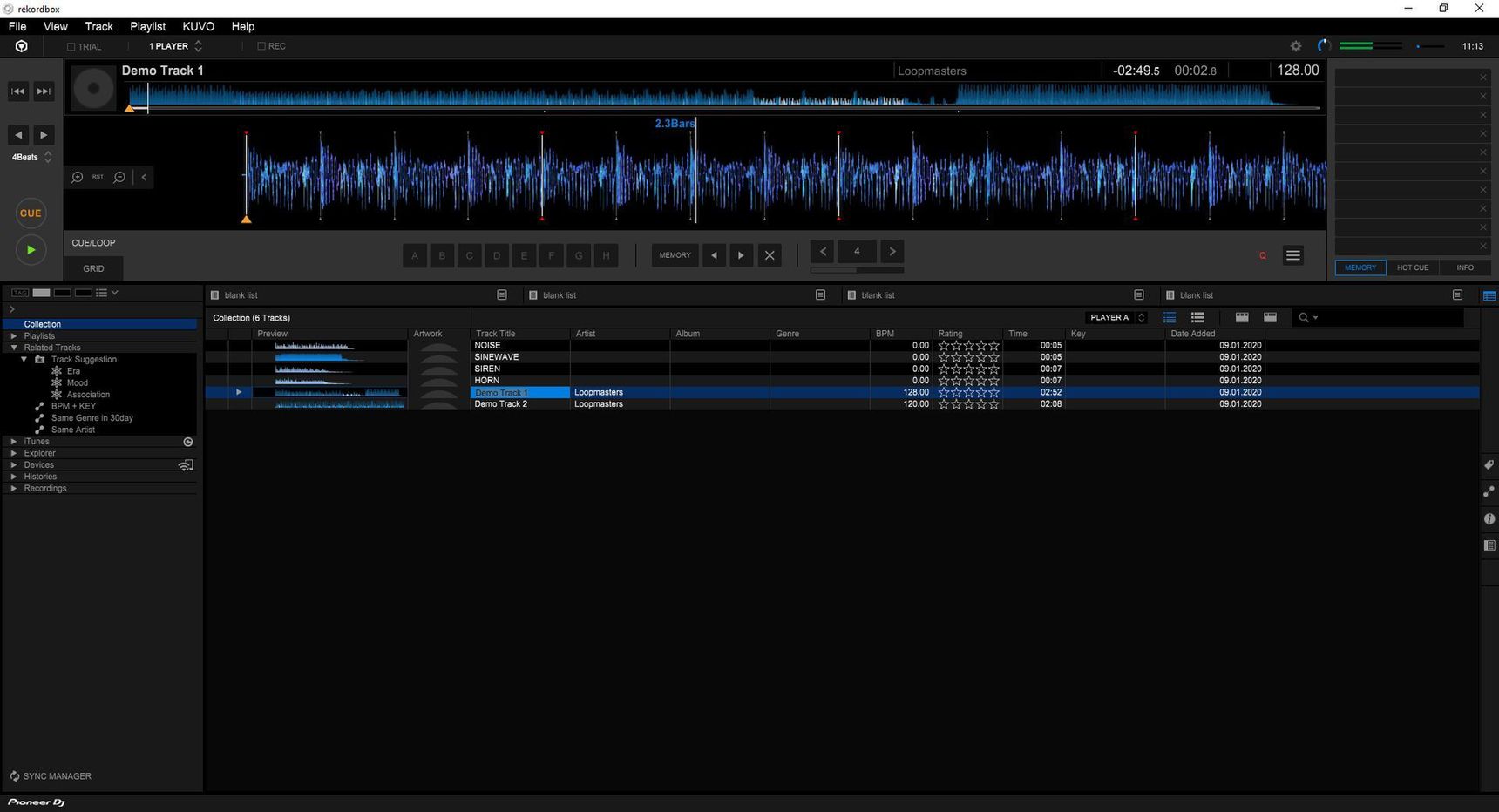Collapse the Related Tracks tree node

pyautogui.click(x=14, y=347)
